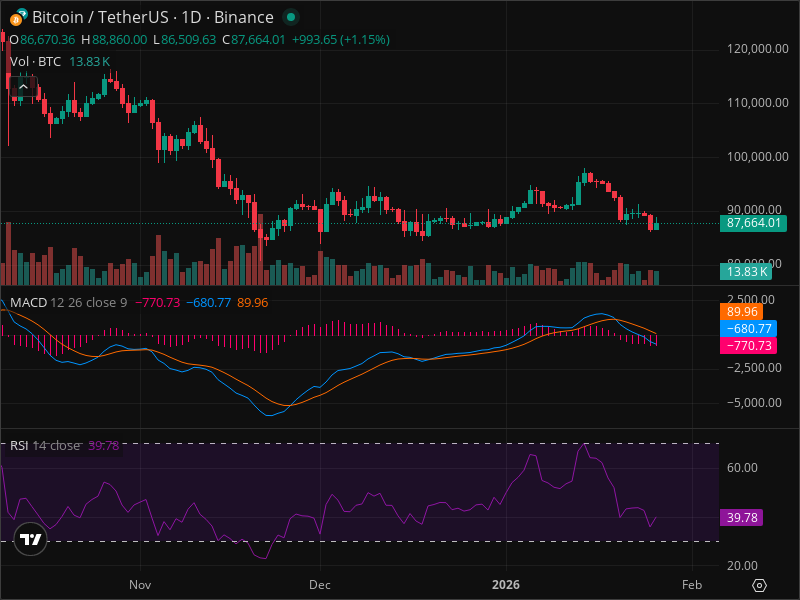
Task: Click the orange 89.96 MACD axis label
Action: (x=741, y=312)
